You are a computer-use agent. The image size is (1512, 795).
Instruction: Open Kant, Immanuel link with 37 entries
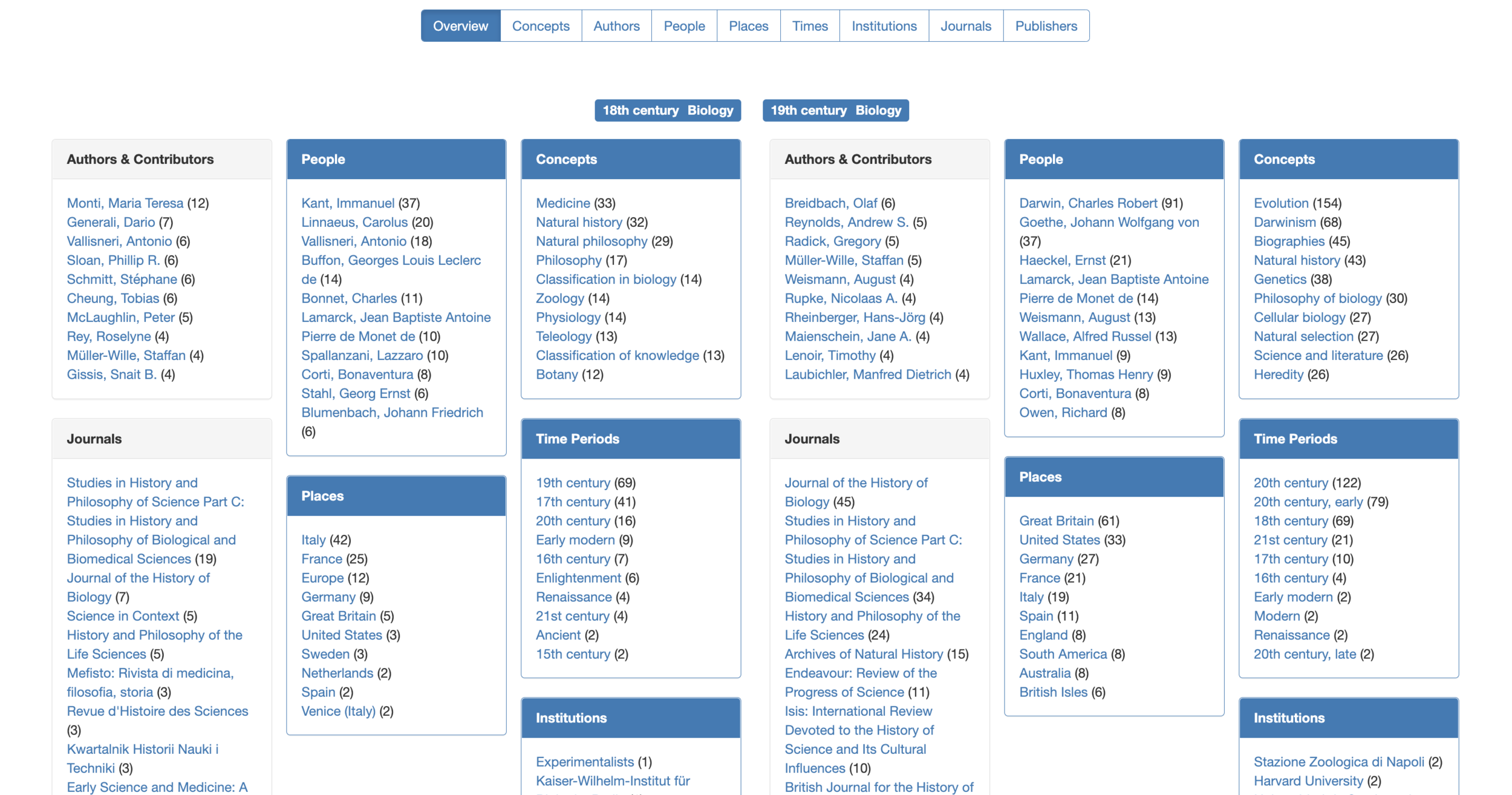coord(348,203)
